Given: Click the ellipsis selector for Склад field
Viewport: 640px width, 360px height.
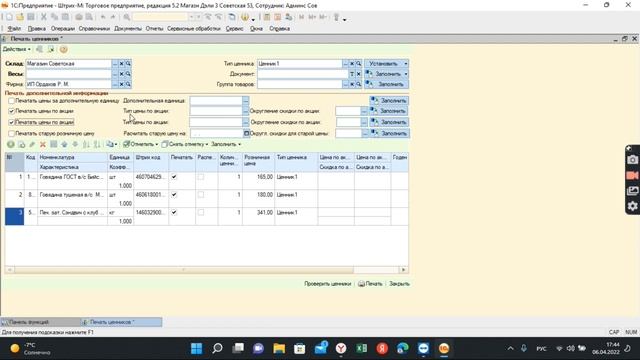Looking at the screenshot, I should [x=115, y=64].
